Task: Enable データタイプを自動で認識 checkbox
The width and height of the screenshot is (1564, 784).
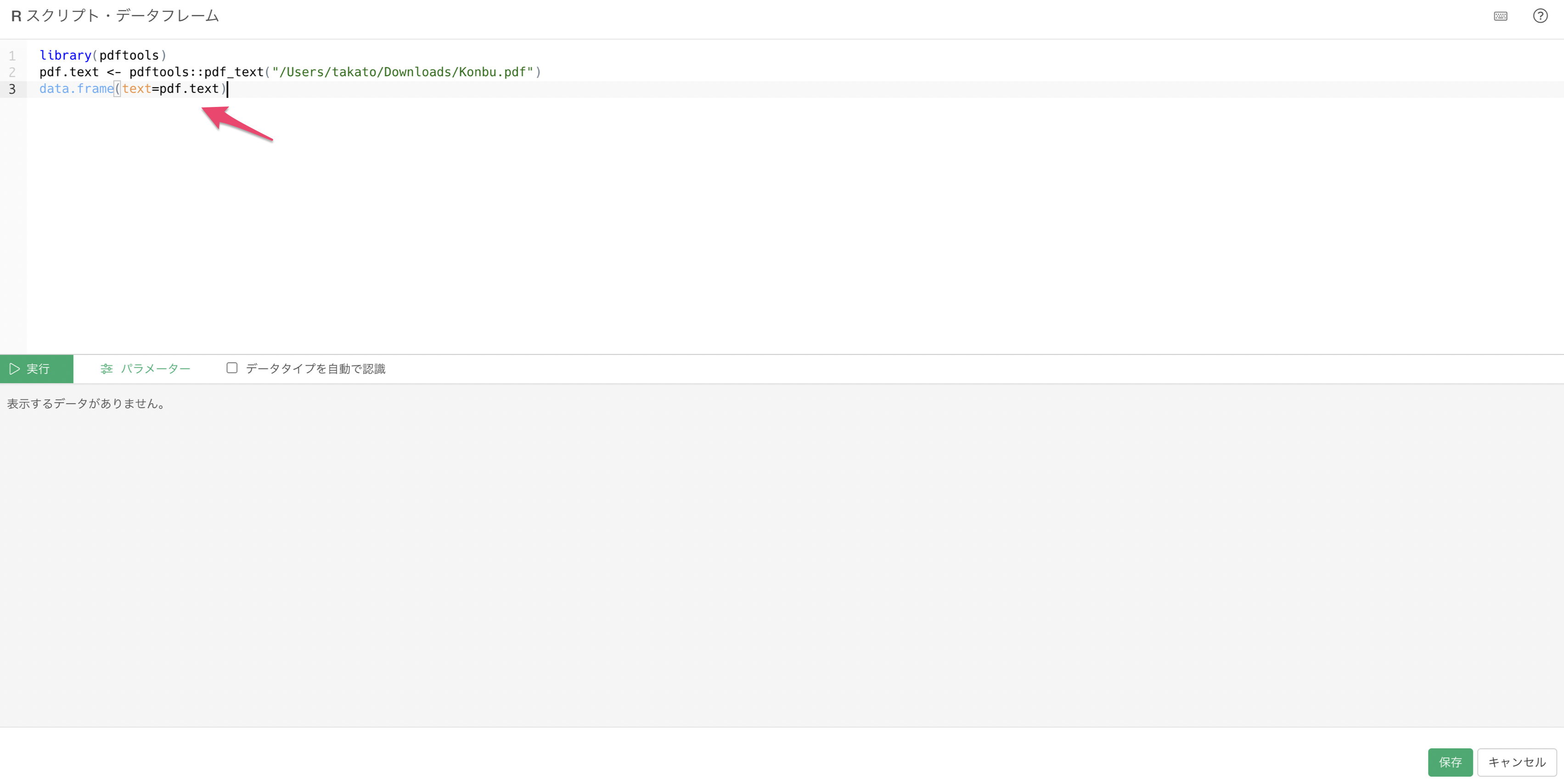Action: click(232, 368)
